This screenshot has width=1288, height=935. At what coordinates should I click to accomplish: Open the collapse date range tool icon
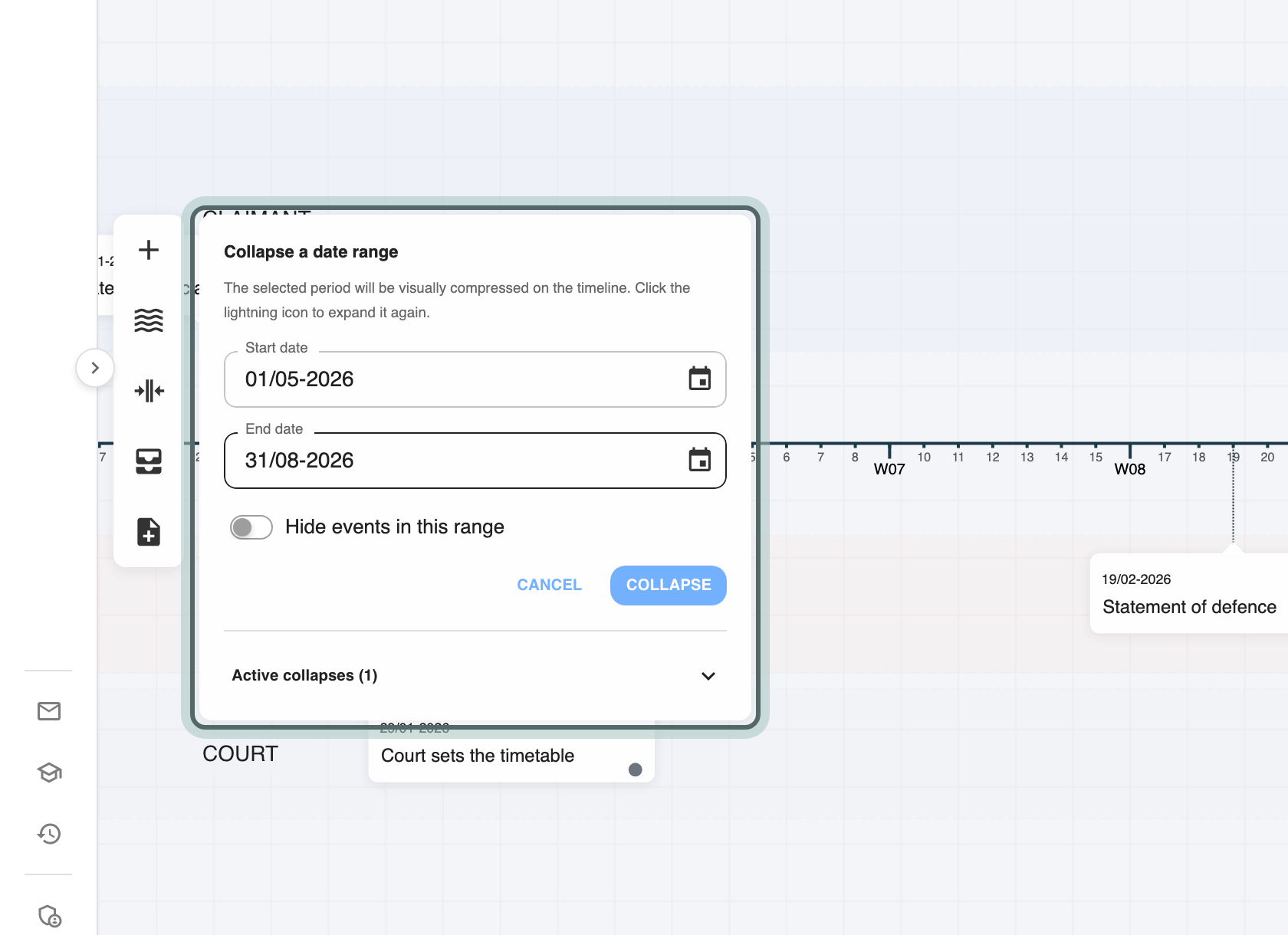point(149,391)
